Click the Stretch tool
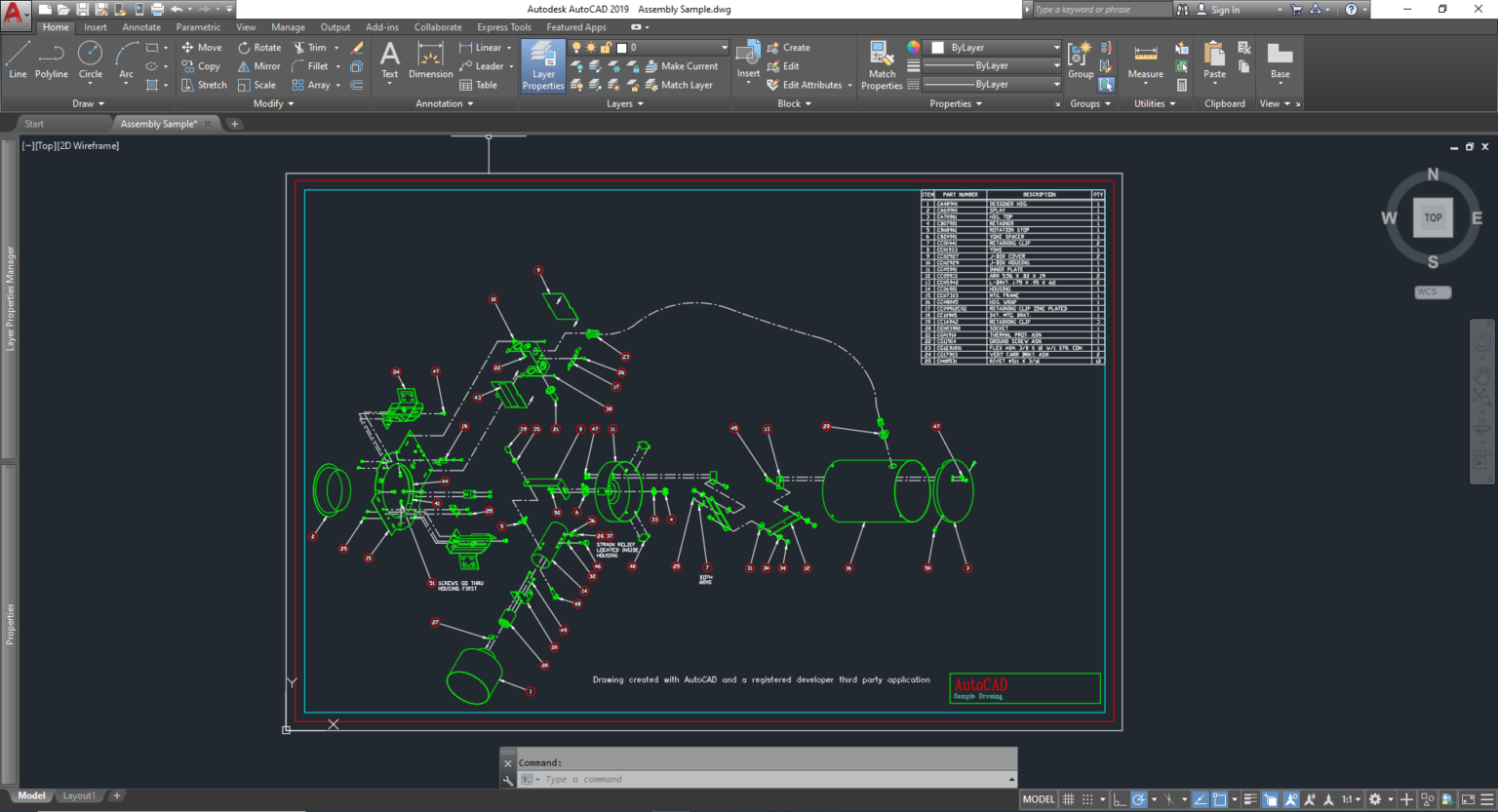 pos(204,85)
